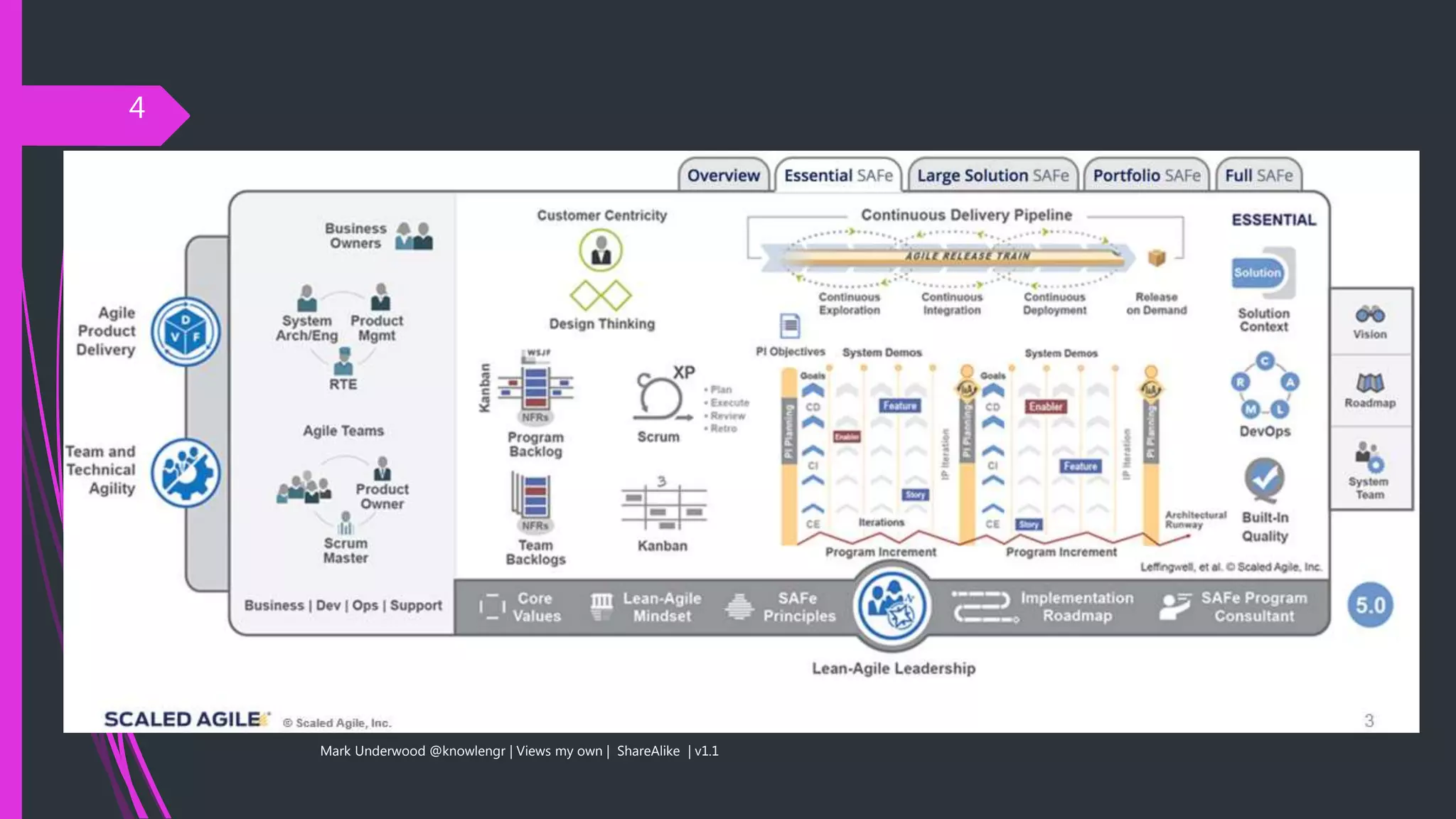Viewport: 1456px width, 819px height.
Task: Open the Lean-Agile Leadership center icon
Action: click(x=892, y=606)
